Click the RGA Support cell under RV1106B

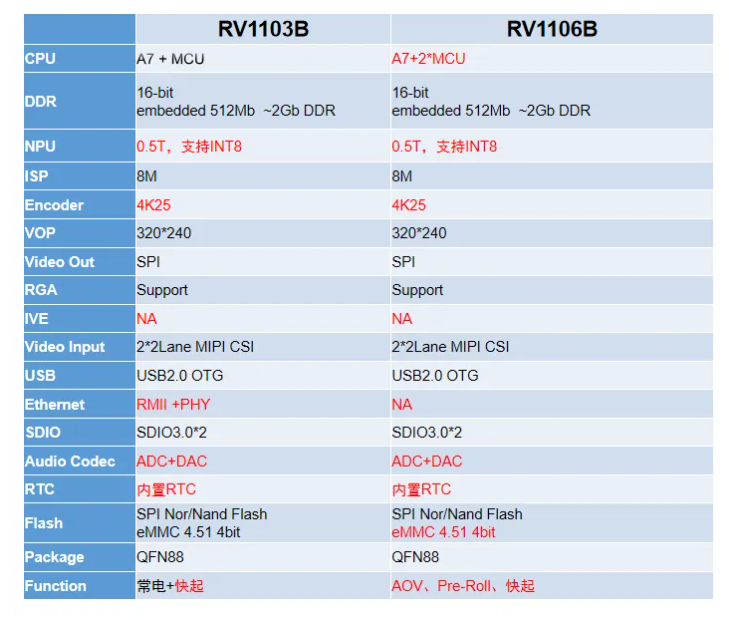(x=417, y=290)
